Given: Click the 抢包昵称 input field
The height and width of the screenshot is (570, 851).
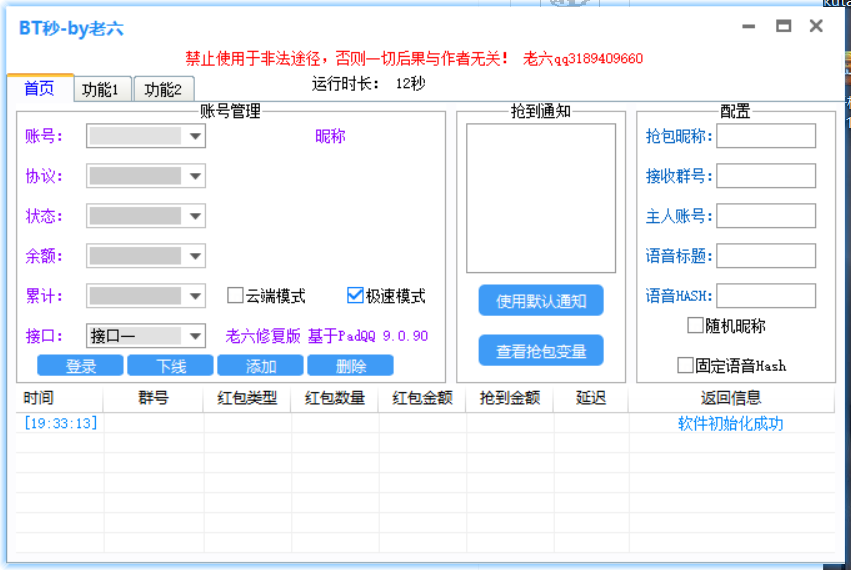Looking at the screenshot, I should (765, 136).
